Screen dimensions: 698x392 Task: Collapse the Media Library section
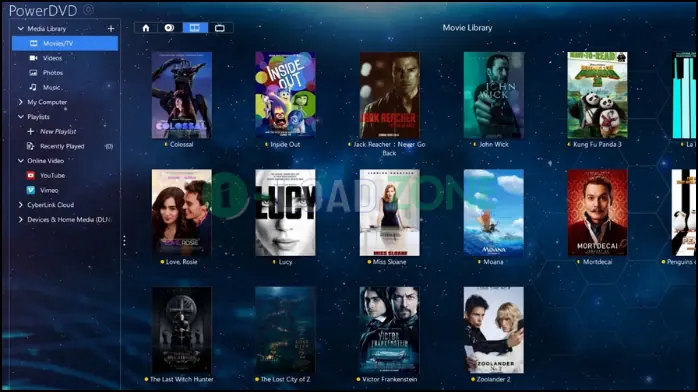pos(20,28)
